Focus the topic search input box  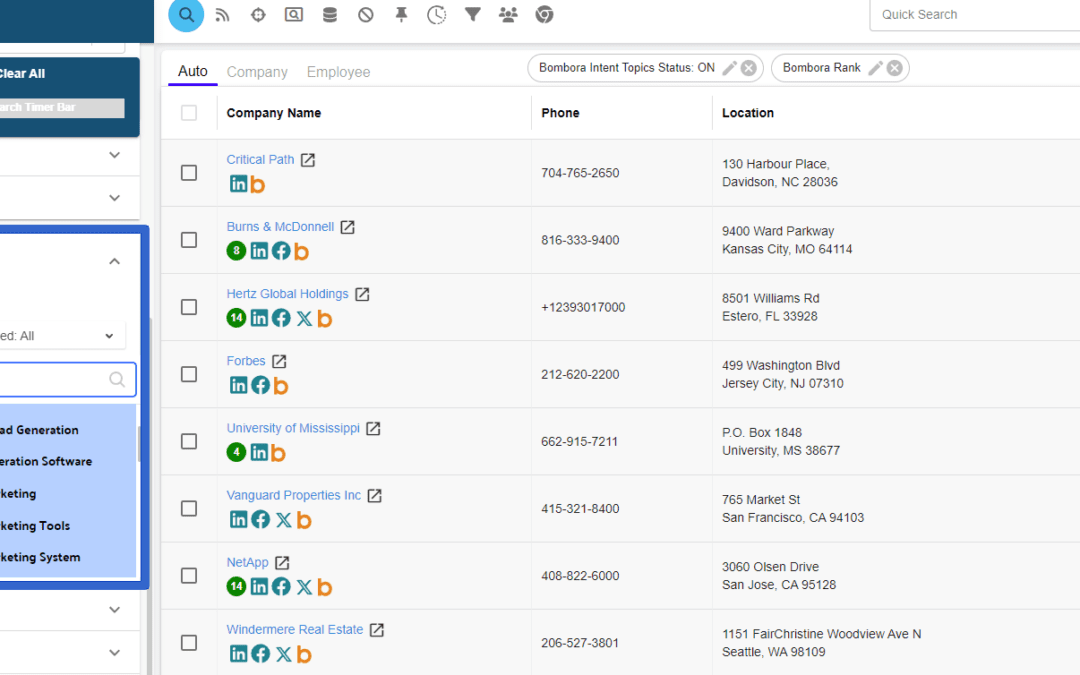click(x=68, y=380)
